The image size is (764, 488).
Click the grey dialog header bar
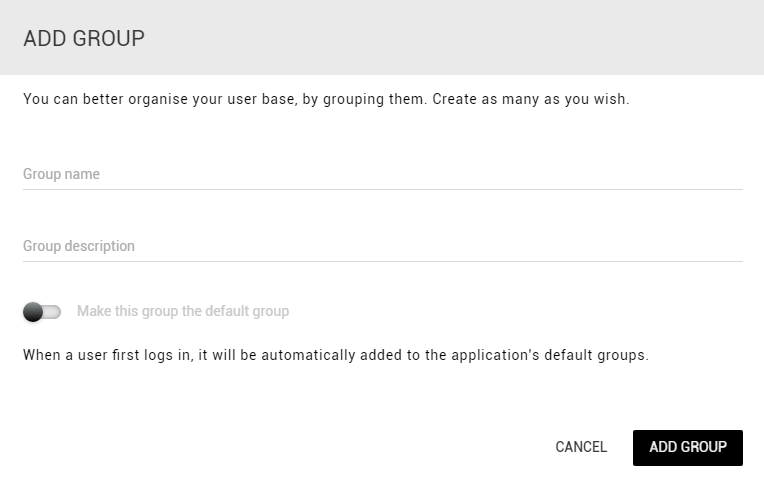coord(382,38)
